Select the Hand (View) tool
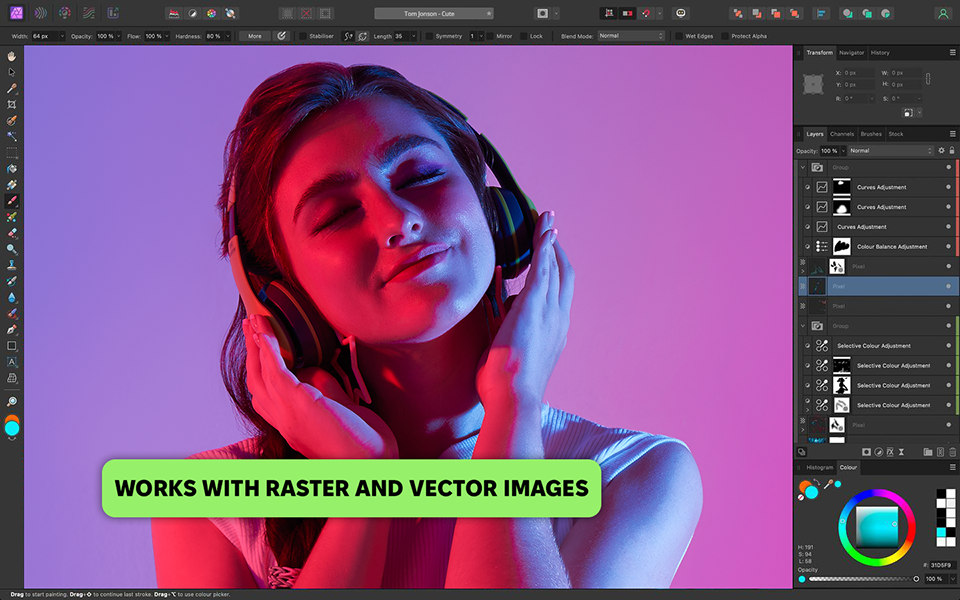 pos(12,56)
